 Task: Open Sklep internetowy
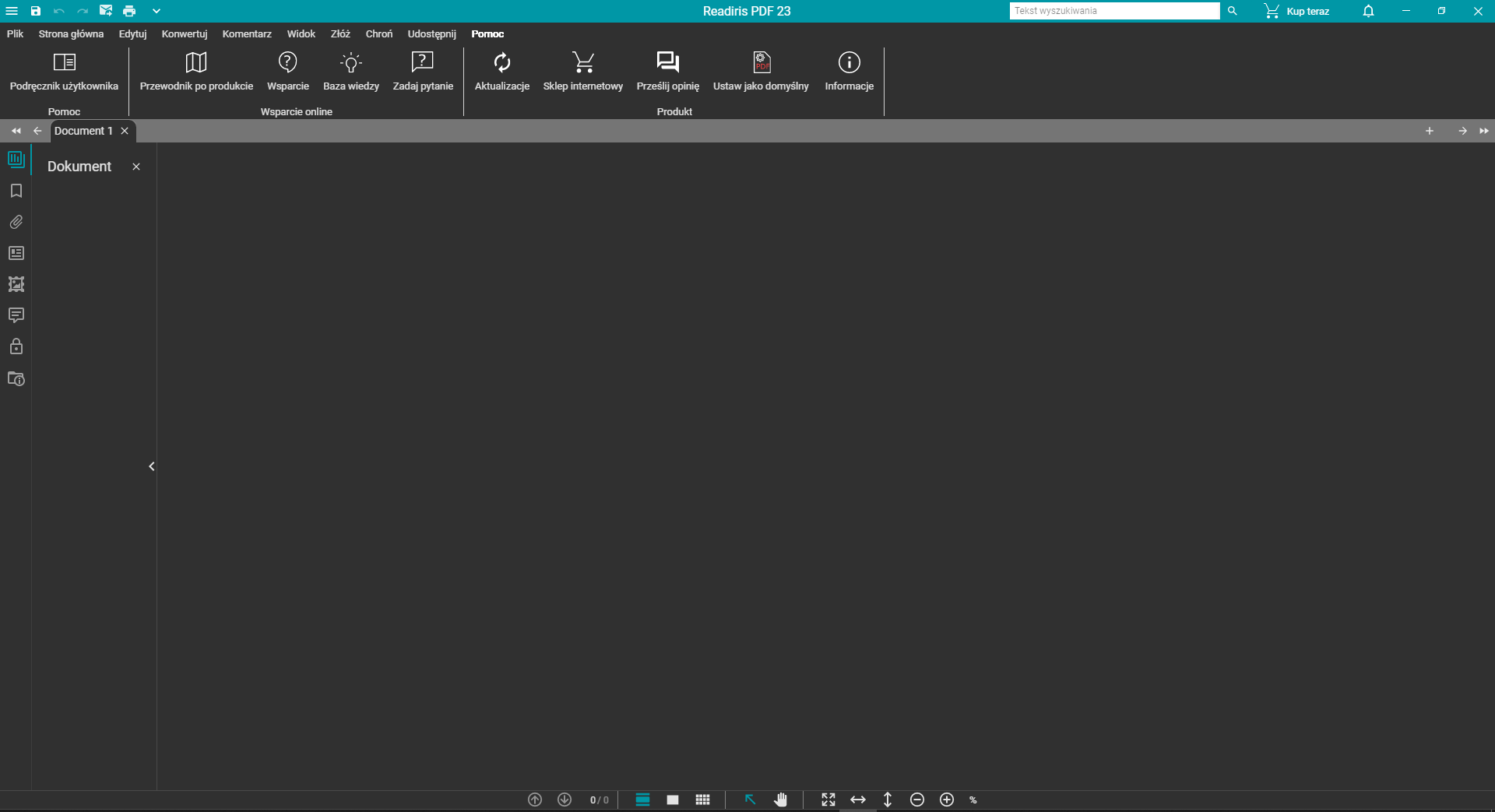pos(583,72)
